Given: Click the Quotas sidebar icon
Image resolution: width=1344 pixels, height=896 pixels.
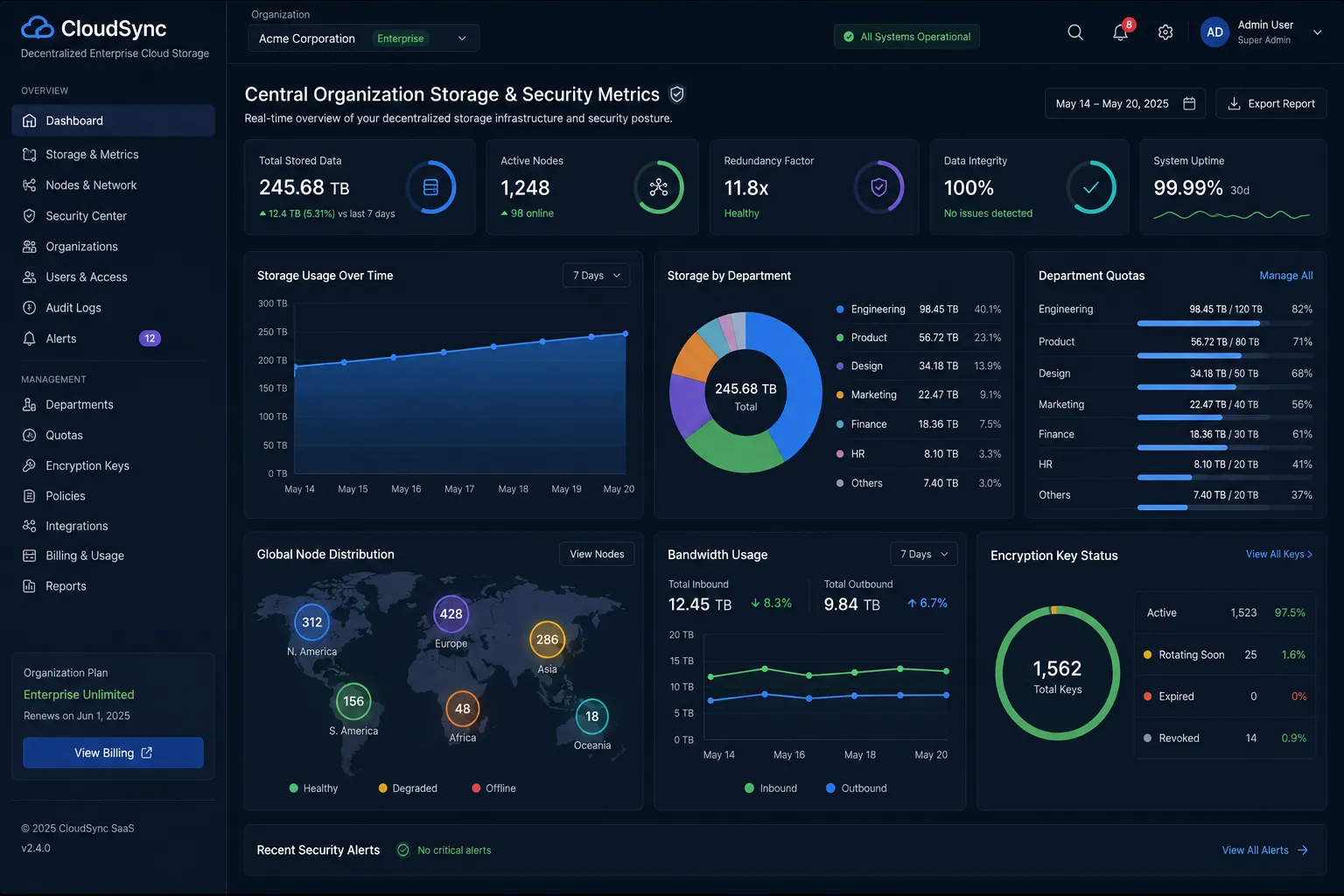Looking at the screenshot, I should coord(29,435).
